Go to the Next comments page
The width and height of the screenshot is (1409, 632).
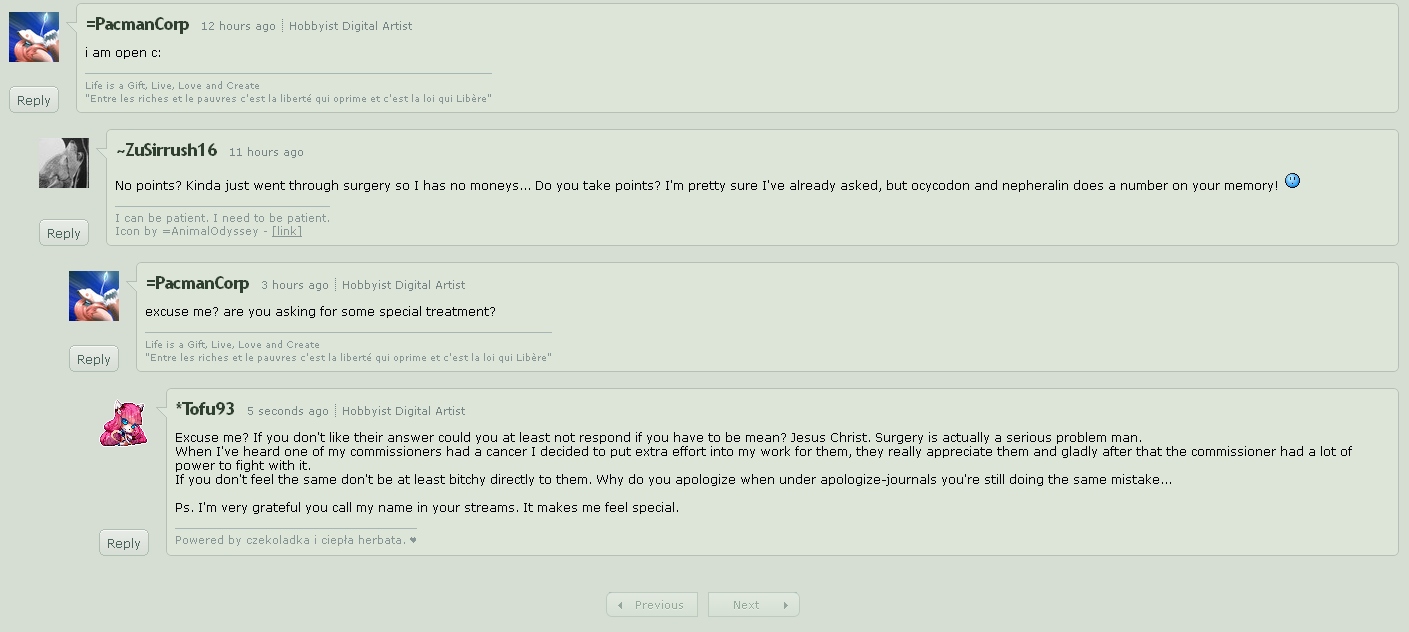(753, 605)
